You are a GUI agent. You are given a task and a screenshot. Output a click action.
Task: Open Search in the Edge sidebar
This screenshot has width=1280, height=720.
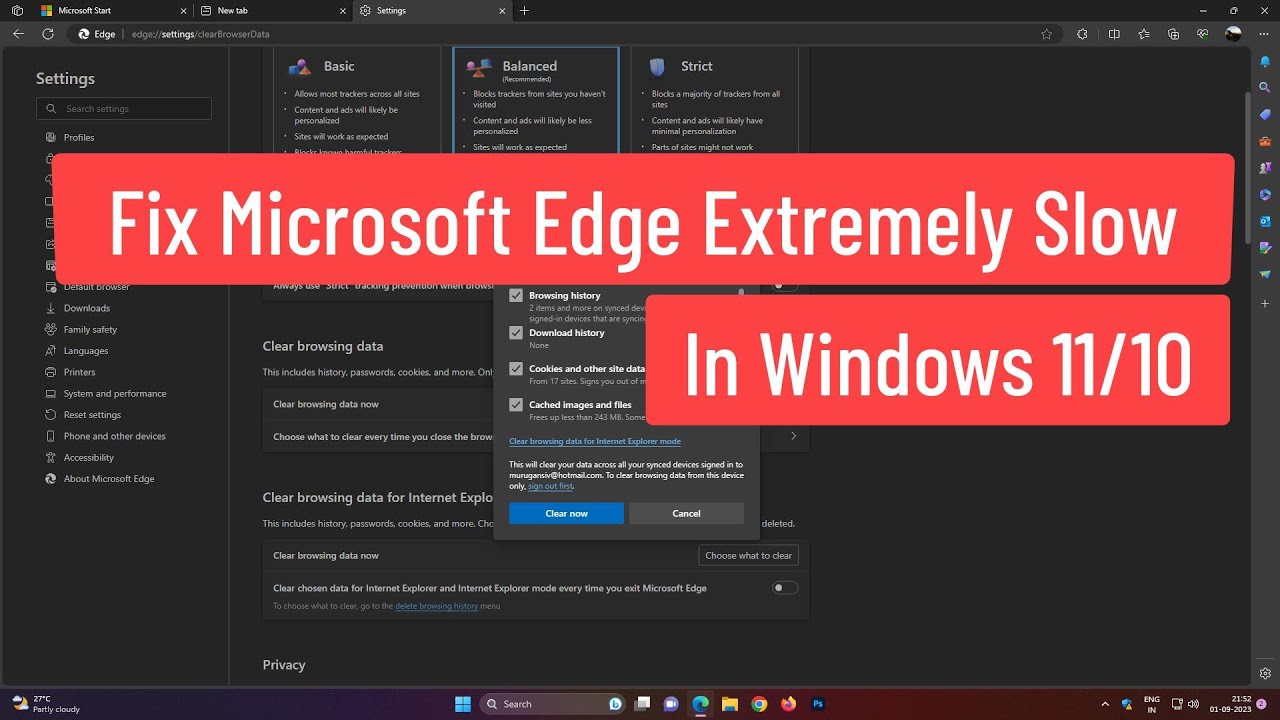1265,88
